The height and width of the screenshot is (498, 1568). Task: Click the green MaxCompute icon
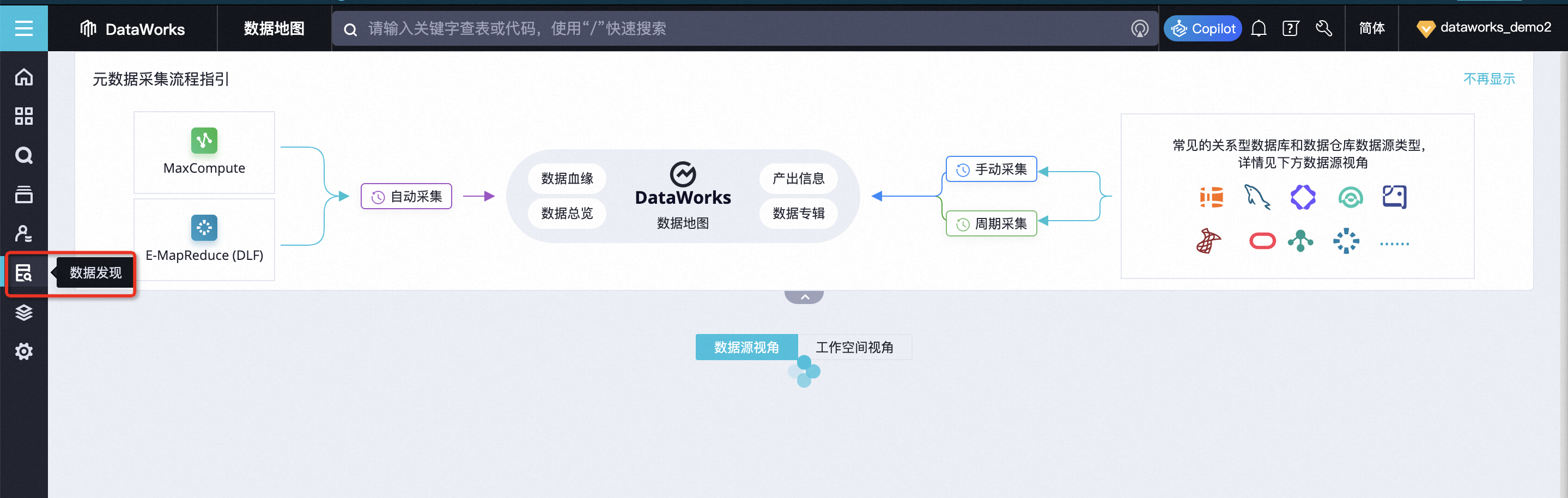point(204,141)
